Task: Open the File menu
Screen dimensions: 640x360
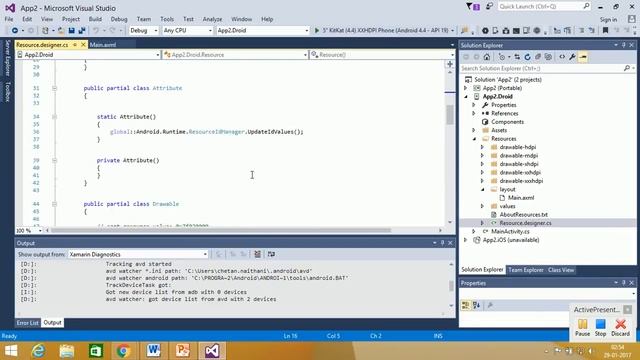Action: tap(9, 19)
